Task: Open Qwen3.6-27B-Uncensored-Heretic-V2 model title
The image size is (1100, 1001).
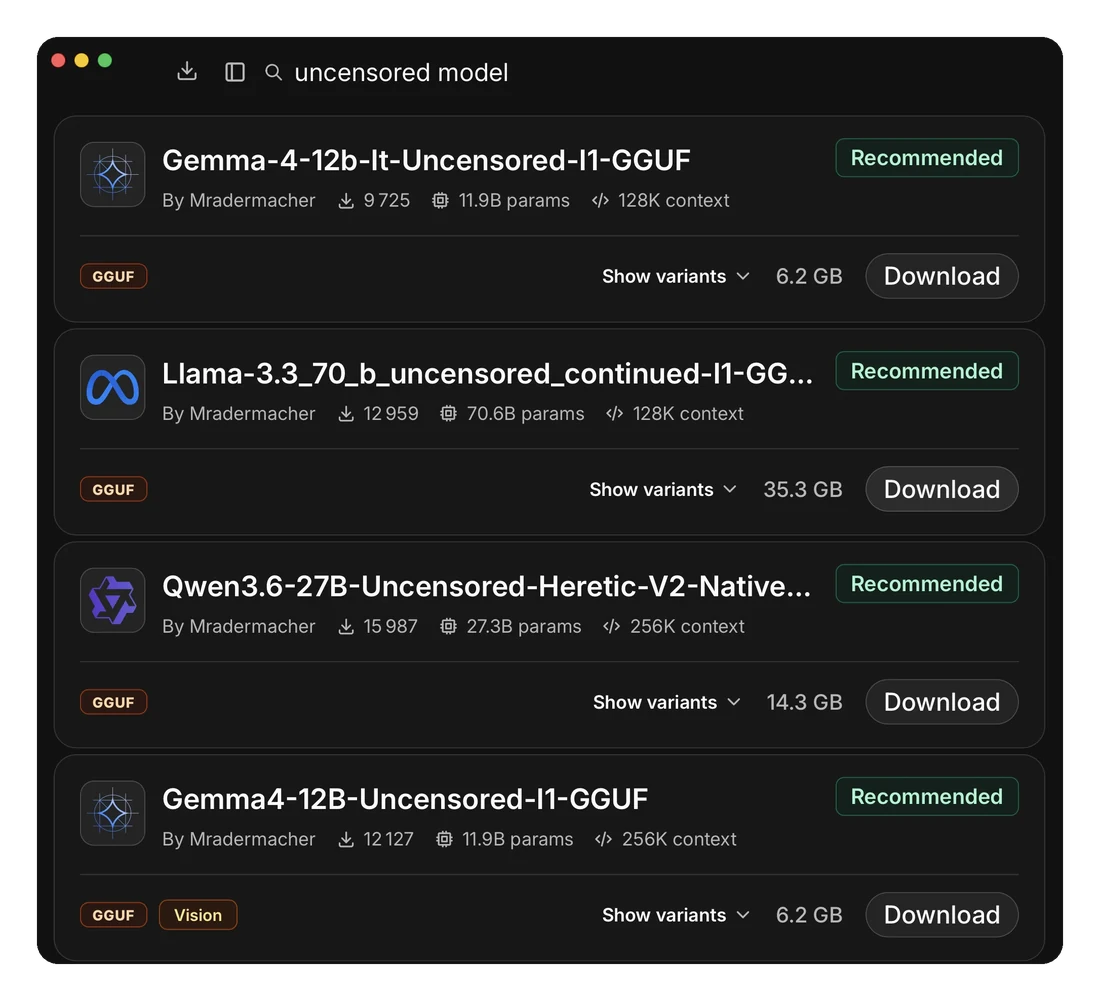Action: tap(486, 586)
